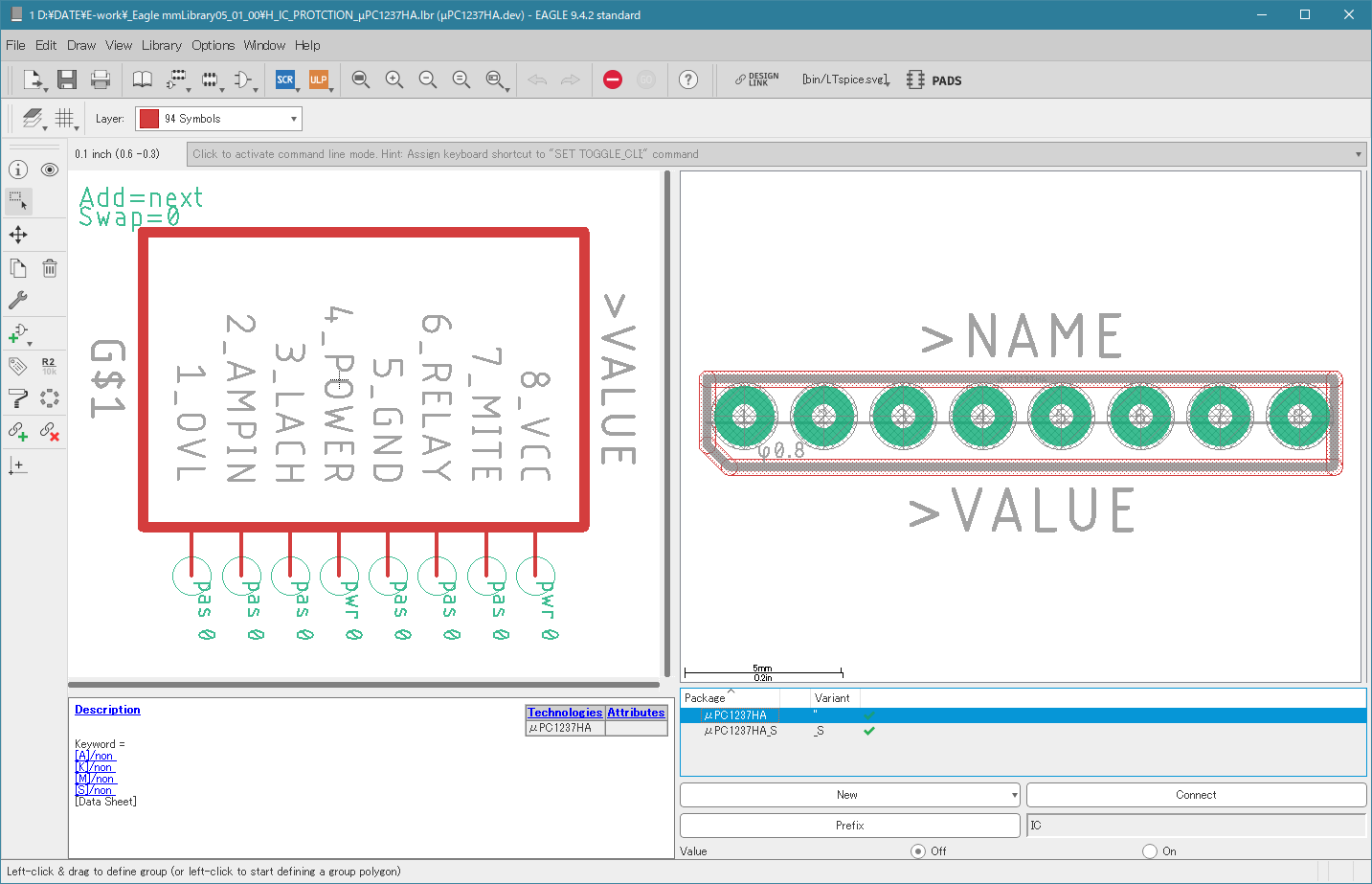Open the Help menu
The height and width of the screenshot is (884, 1372).
tap(307, 45)
